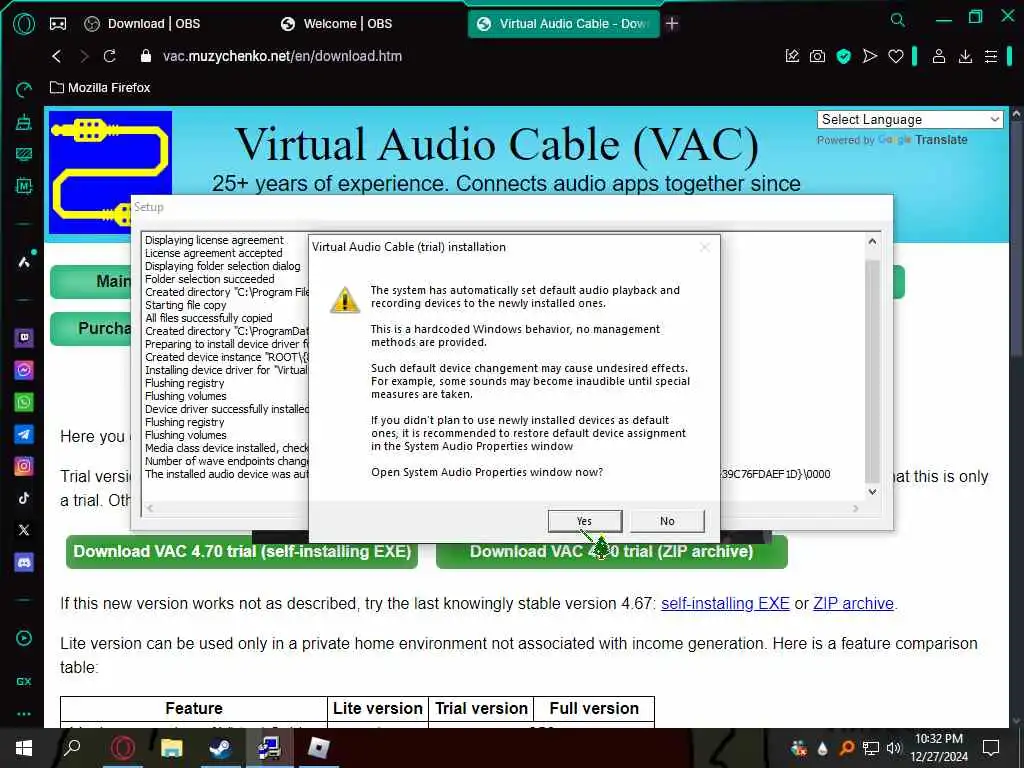The height and width of the screenshot is (768, 1024).
Task: Open Telegram in the sidebar
Action: [x=24, y=434]
